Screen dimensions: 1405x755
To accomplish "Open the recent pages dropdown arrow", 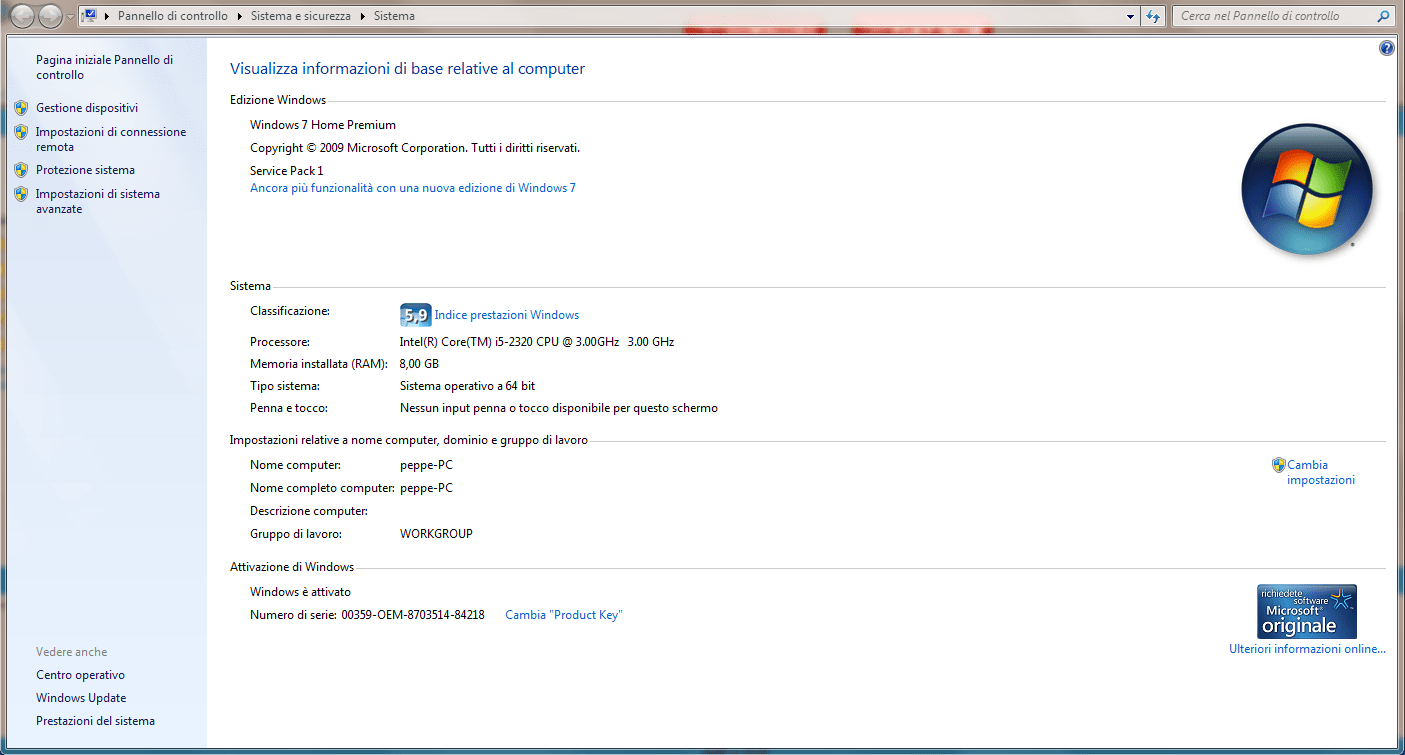I will (x=69, y=17).
